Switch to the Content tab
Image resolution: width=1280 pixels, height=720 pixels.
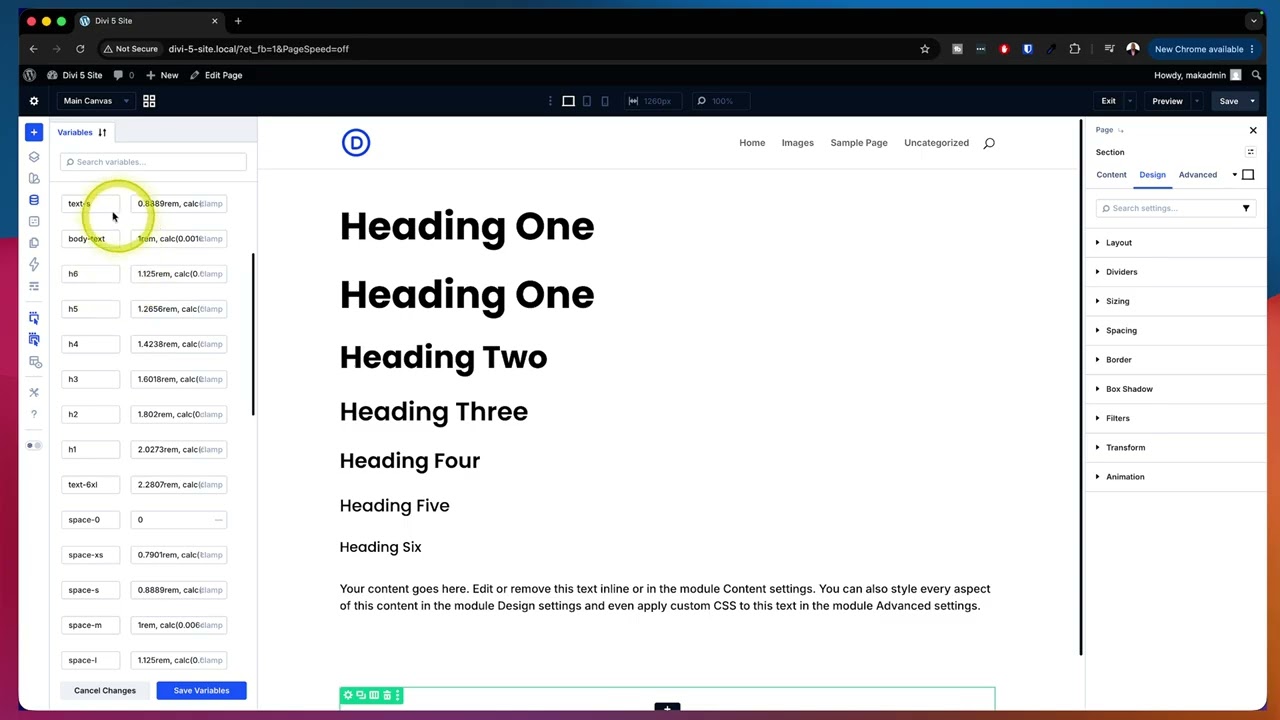click(x=1111, y=175)
